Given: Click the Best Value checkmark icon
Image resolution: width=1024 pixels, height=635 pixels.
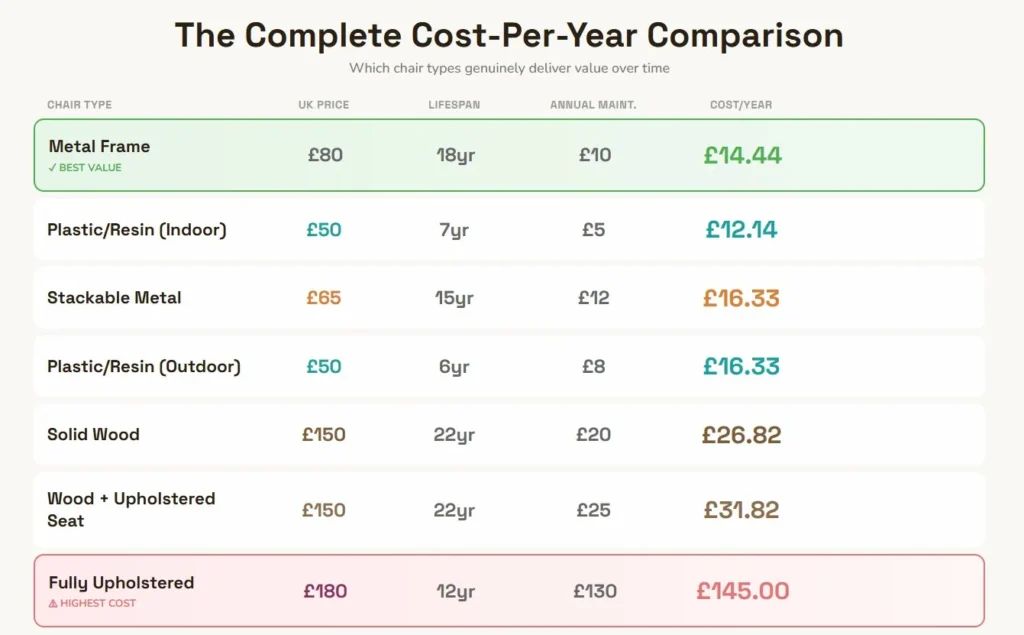Looking at the screenshot, I should click(x=53, y=168).
